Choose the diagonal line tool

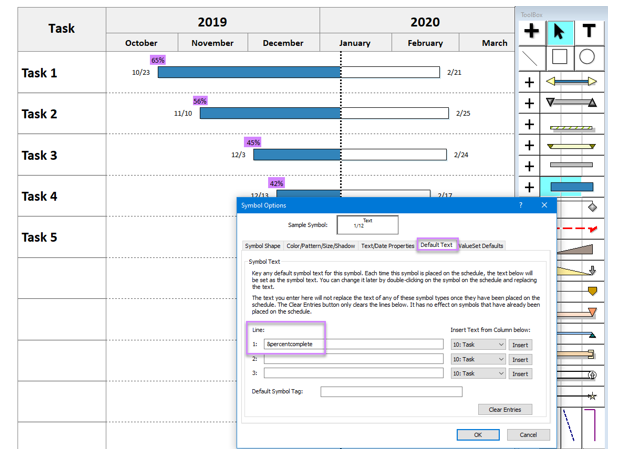(x=530, y=58)
